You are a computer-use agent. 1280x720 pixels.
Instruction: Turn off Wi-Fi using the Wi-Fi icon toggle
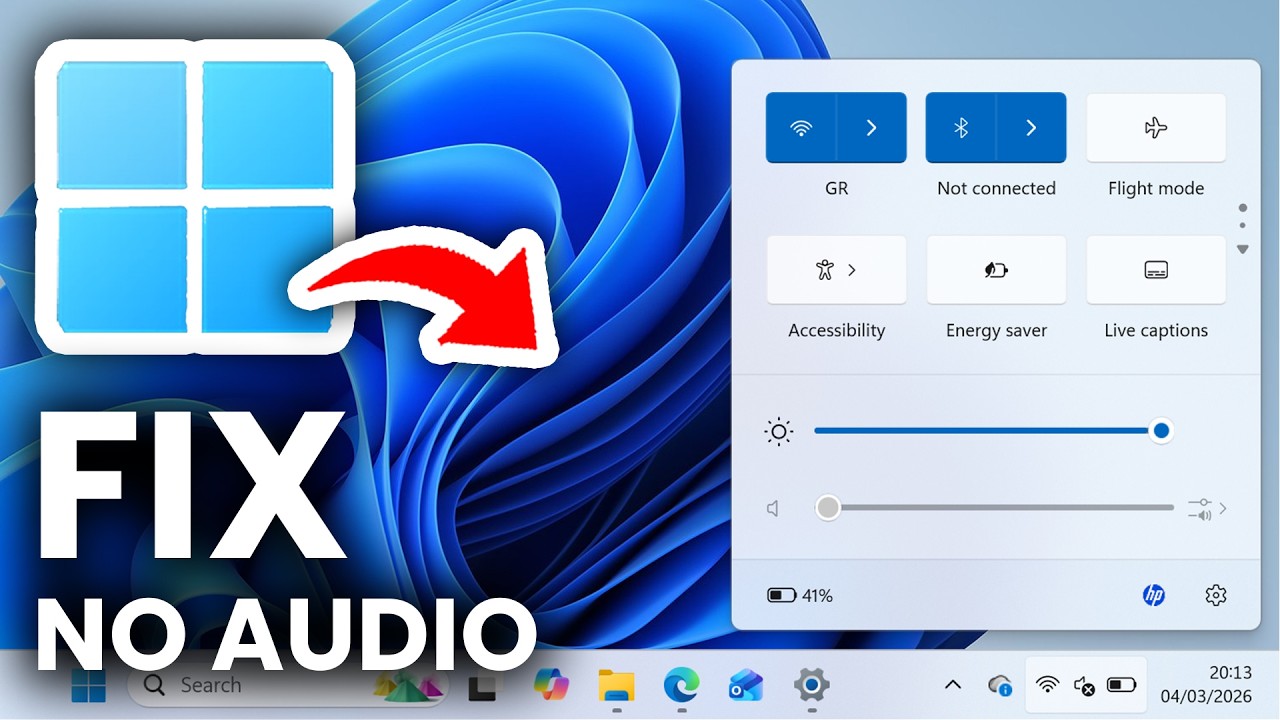801,128
